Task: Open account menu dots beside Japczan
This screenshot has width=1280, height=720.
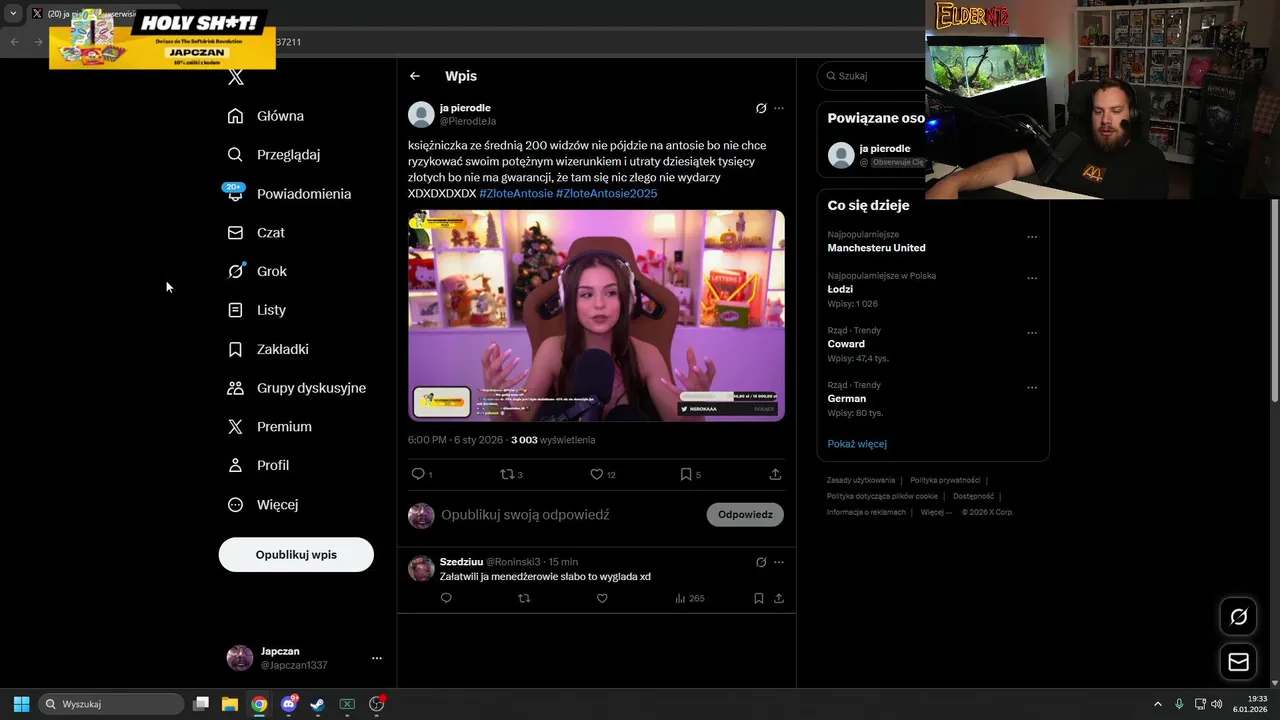Action: [377, 658]
